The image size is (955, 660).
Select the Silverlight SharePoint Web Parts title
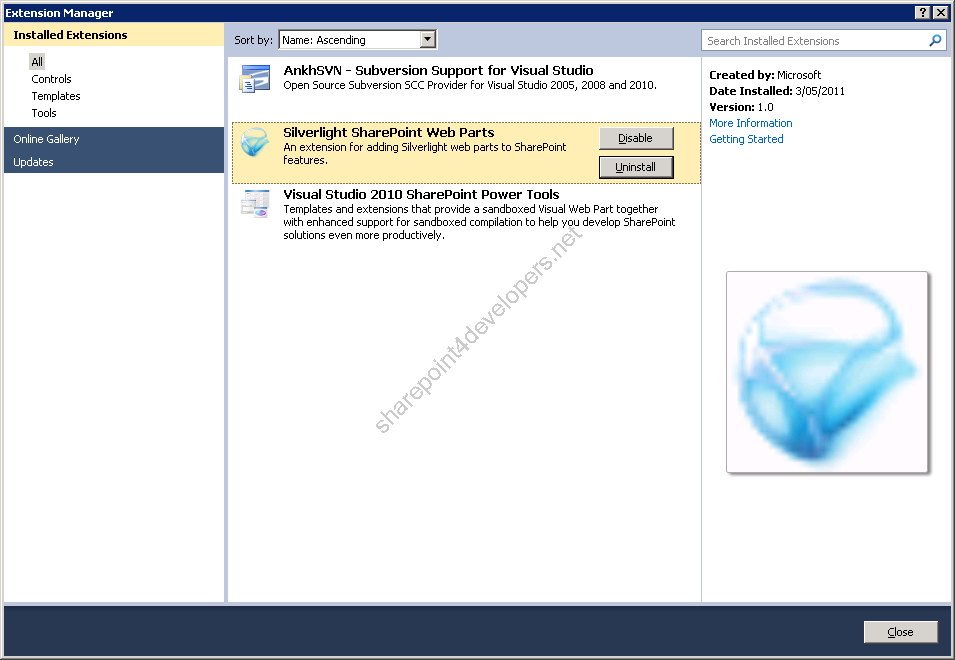389,132
